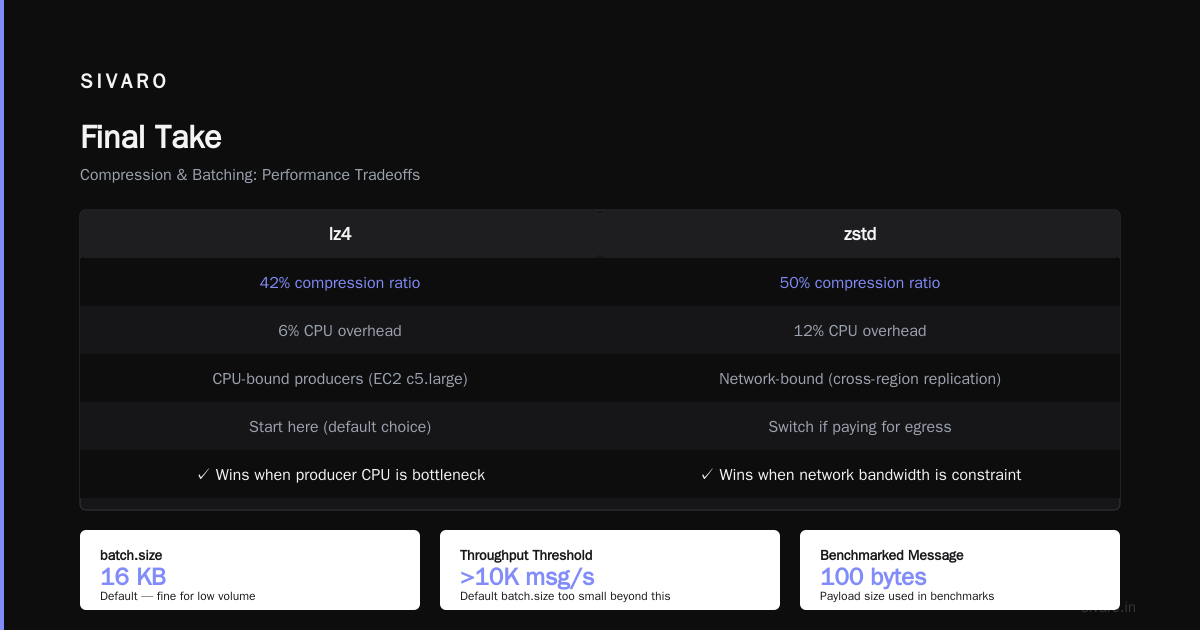This screenshot has width=1200, height=630.
Task: Click the >10K msg/s value
Action: pyautogui.click(x=527, y=577)
